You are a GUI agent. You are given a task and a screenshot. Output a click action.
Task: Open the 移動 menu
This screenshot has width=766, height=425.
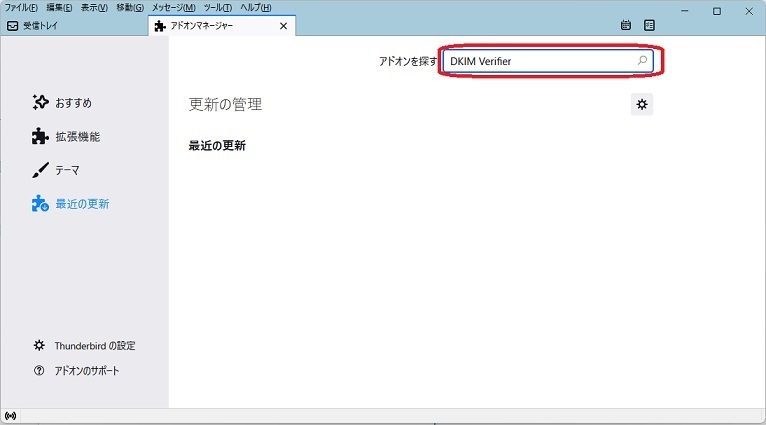tap(130, 8)
